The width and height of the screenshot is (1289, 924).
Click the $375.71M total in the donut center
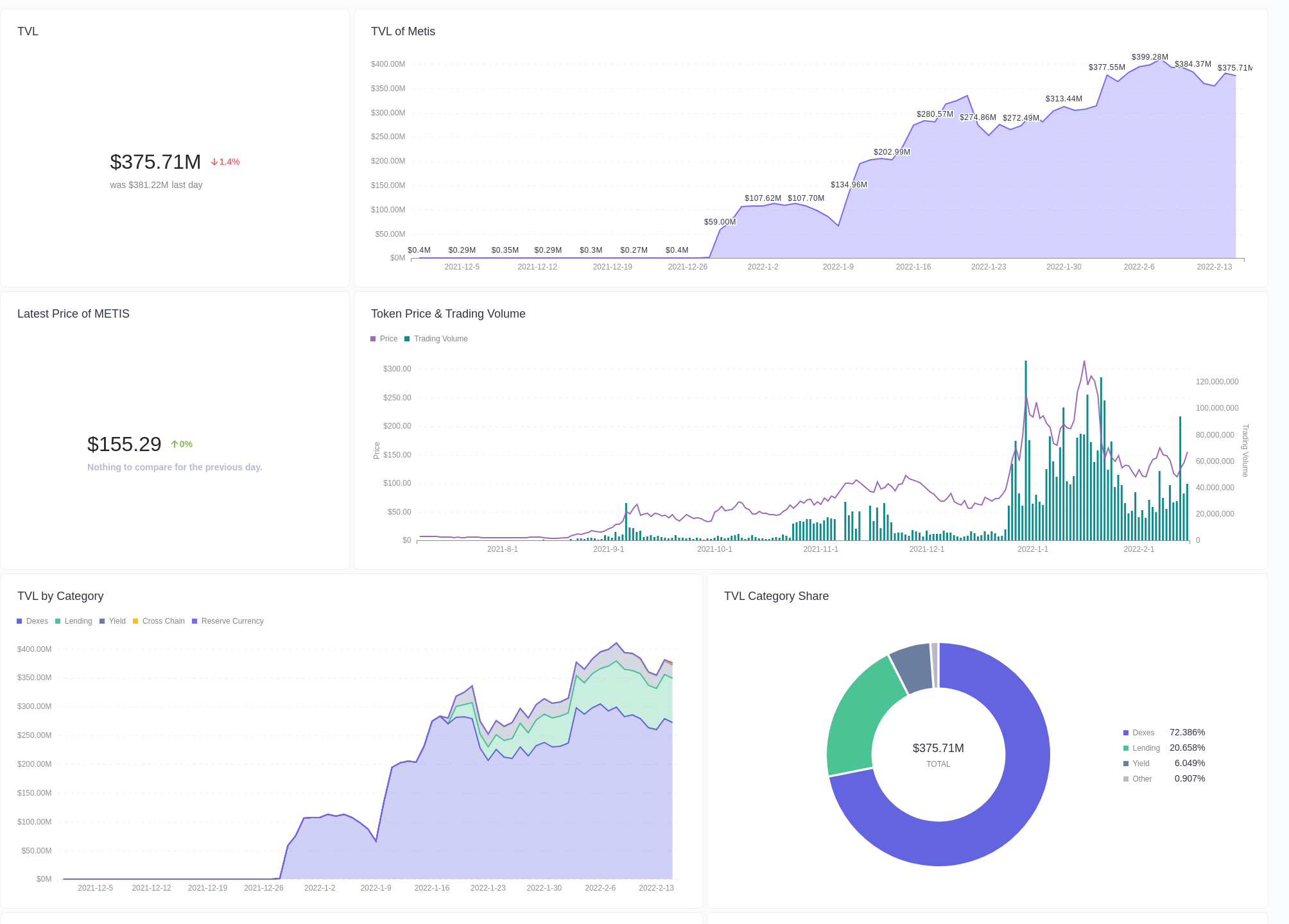coord(939,748)
